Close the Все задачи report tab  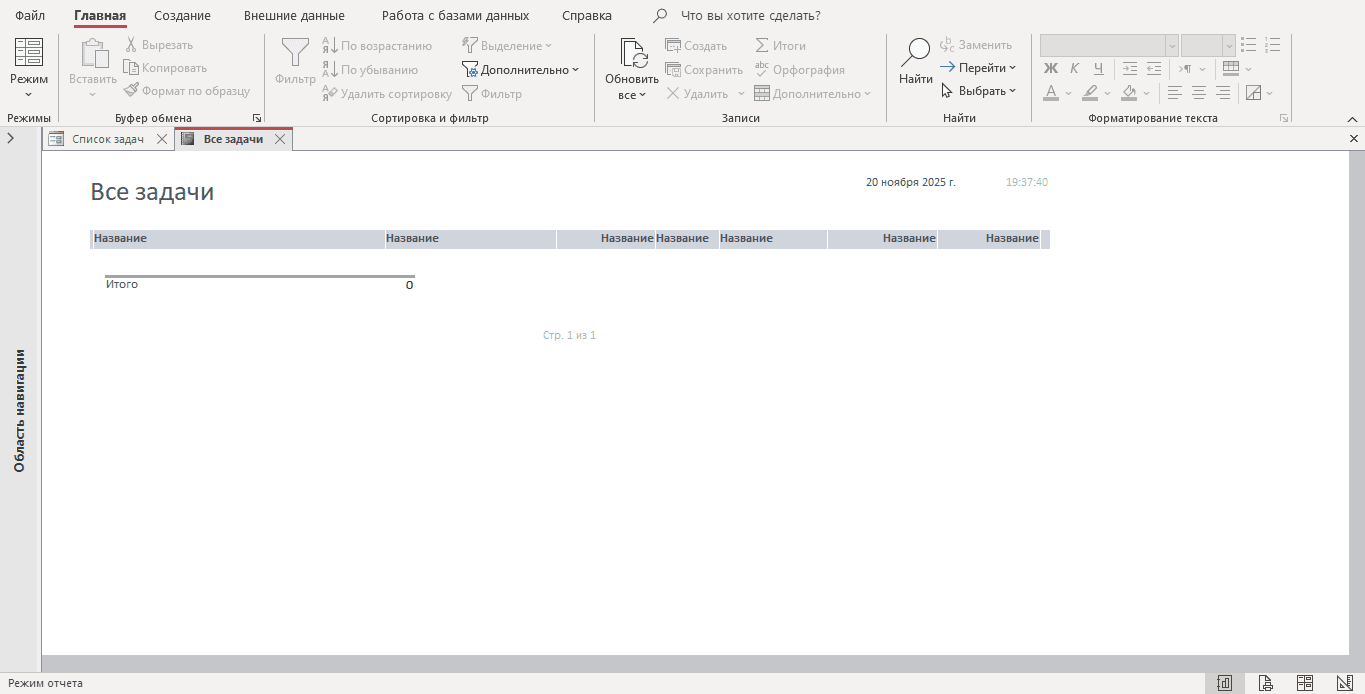pyautogui.click(x=281, y=140)
